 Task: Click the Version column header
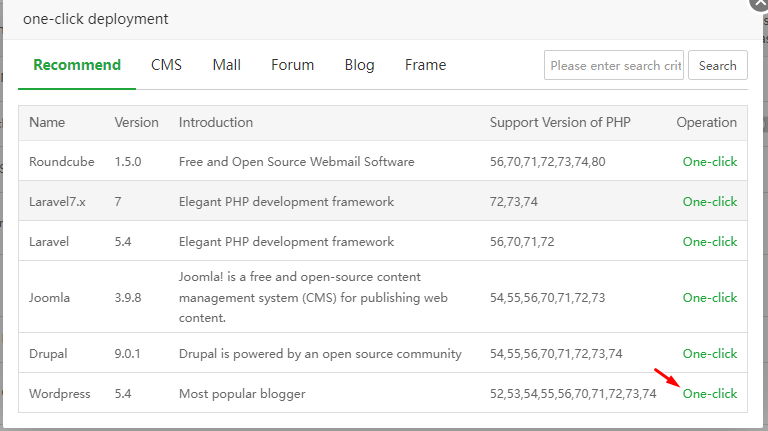click(137, 122)
